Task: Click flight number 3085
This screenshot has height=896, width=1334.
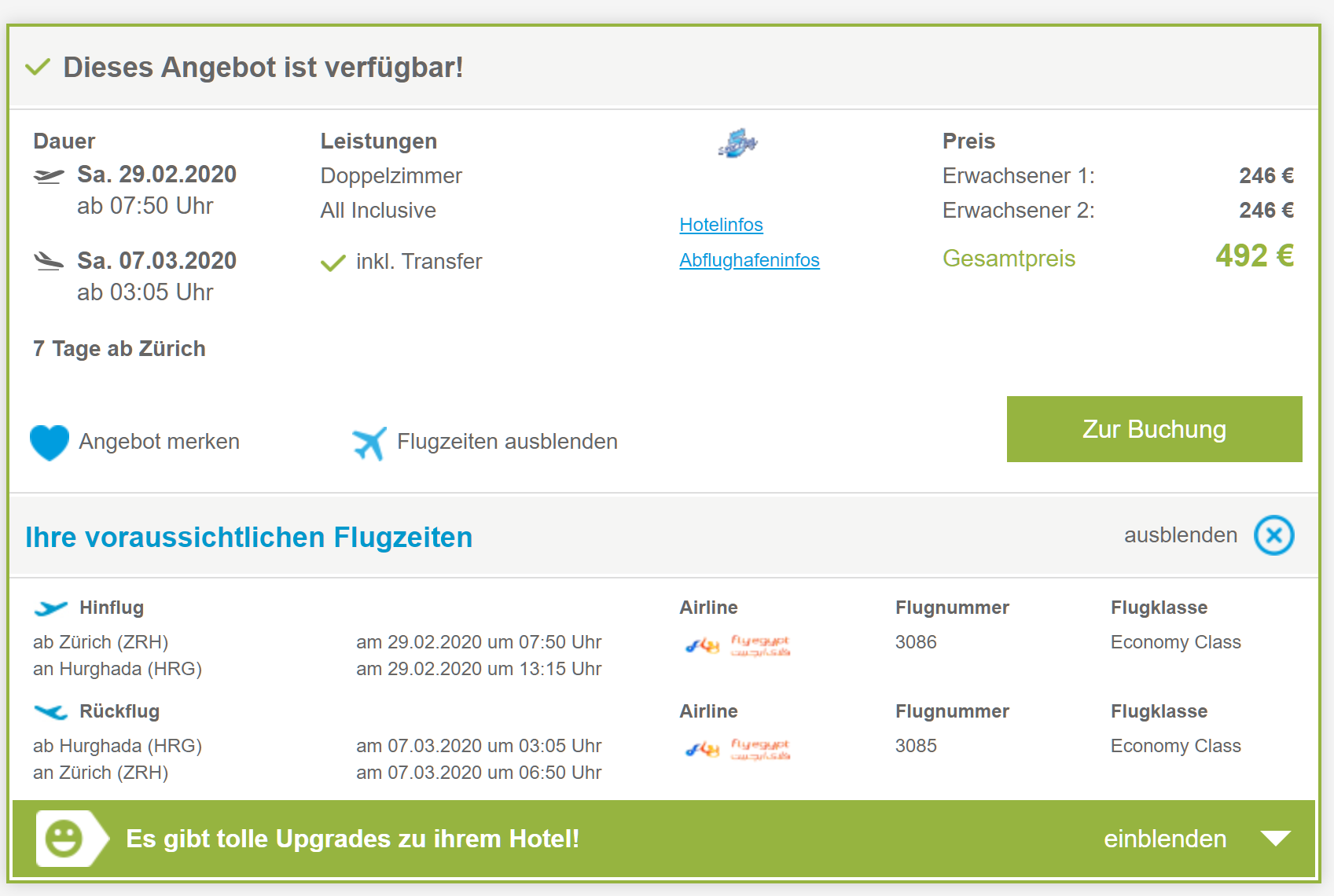Action: [916, 746]
